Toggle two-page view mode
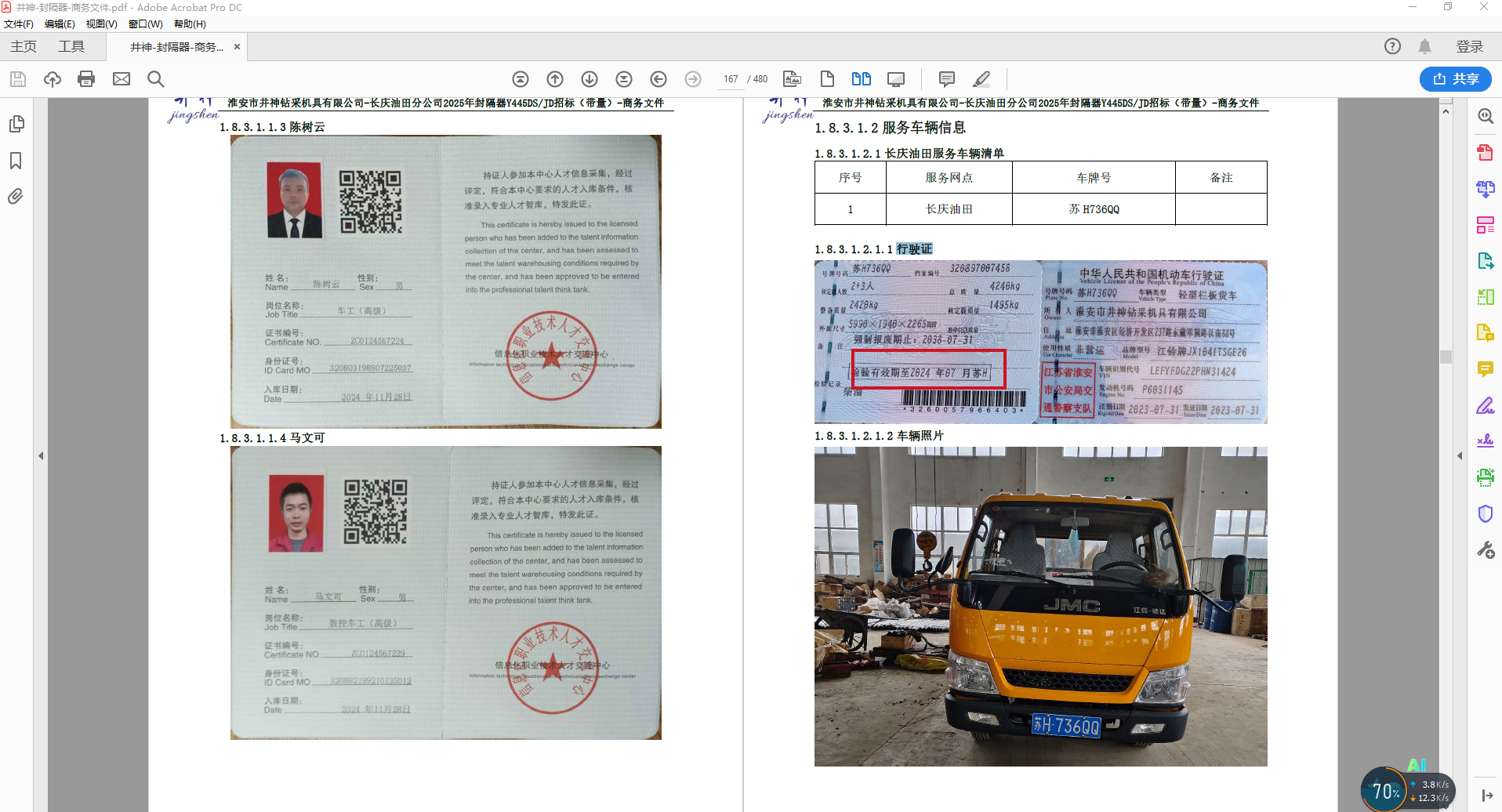This screenshot has height=812, width=1502. click(x=862, y=79)
